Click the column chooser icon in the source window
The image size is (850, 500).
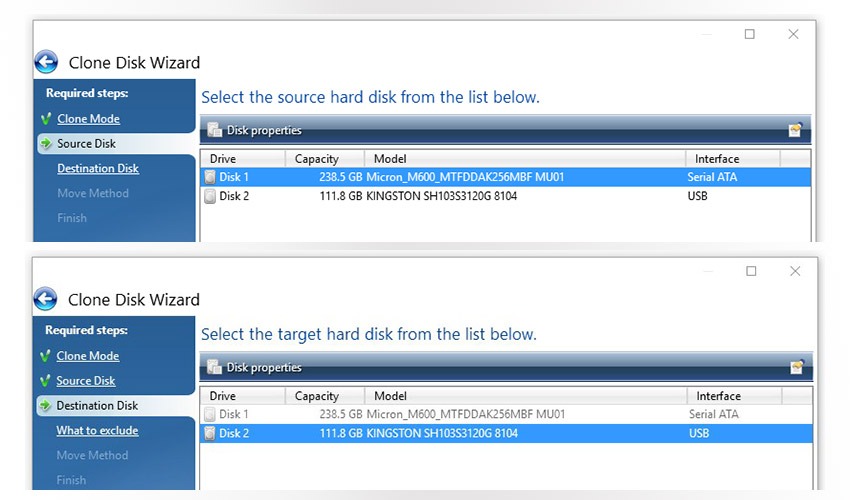(x=795, y=130)
